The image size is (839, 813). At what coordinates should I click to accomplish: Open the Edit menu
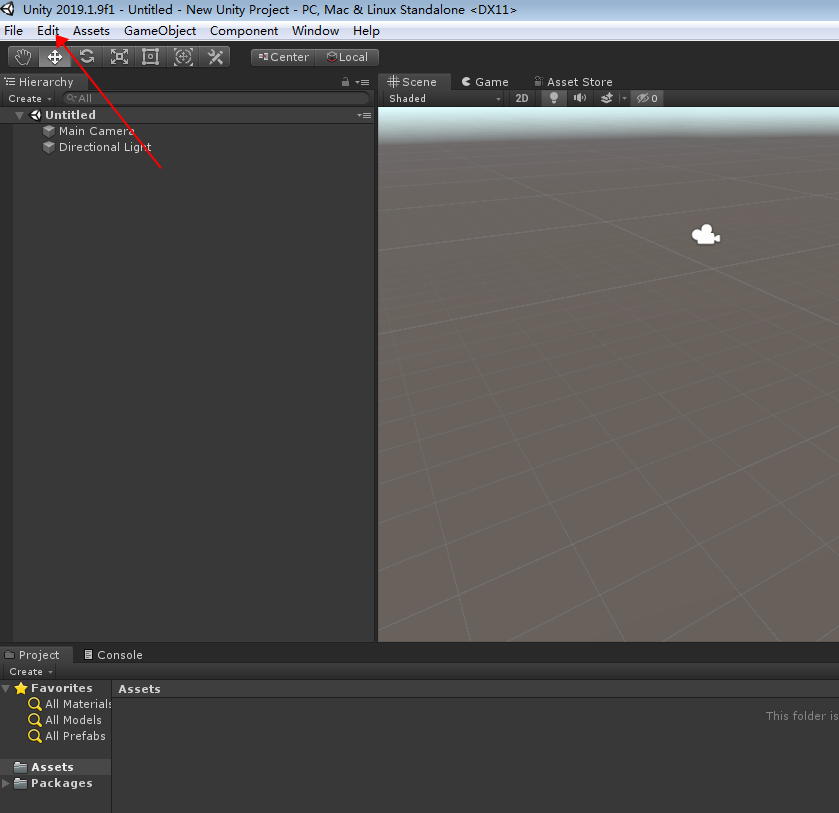48,30
